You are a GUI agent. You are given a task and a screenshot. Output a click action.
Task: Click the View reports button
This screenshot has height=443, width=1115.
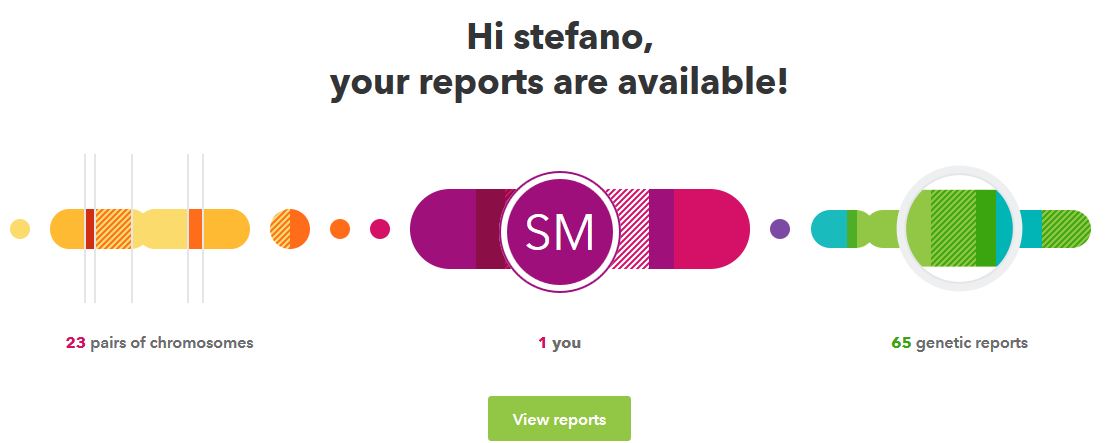coord(559,419)
